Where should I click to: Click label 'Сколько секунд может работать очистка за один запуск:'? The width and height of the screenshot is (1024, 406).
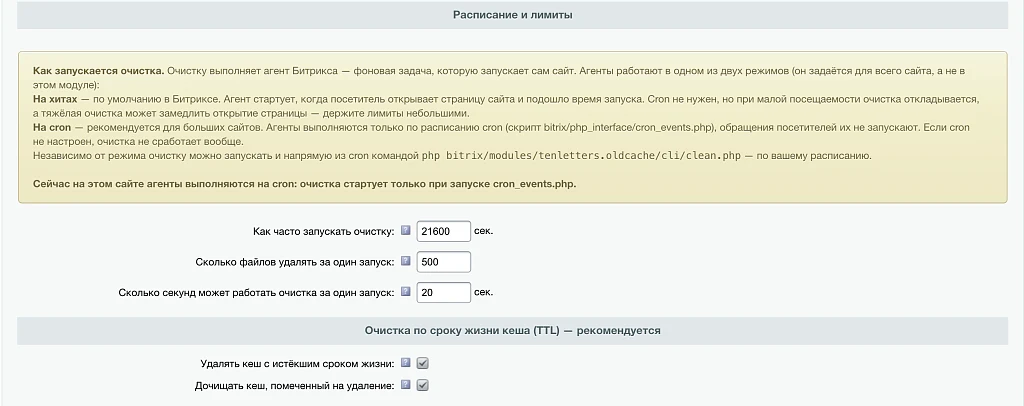pyautogui.click(x=257, y=292)
